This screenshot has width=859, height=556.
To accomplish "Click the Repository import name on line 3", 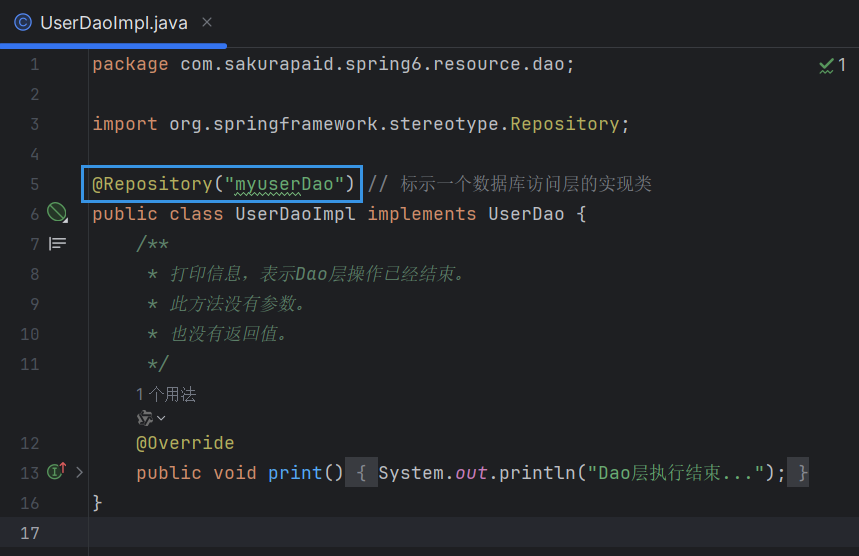I will [564, 124].
